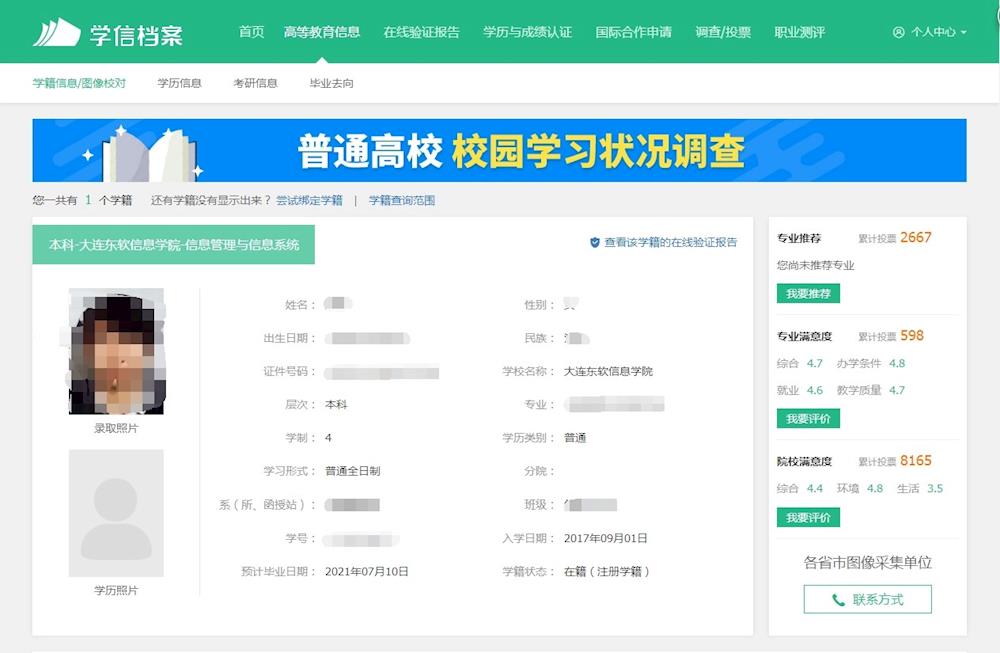Click the 学历照片 placeholder image

116,513
